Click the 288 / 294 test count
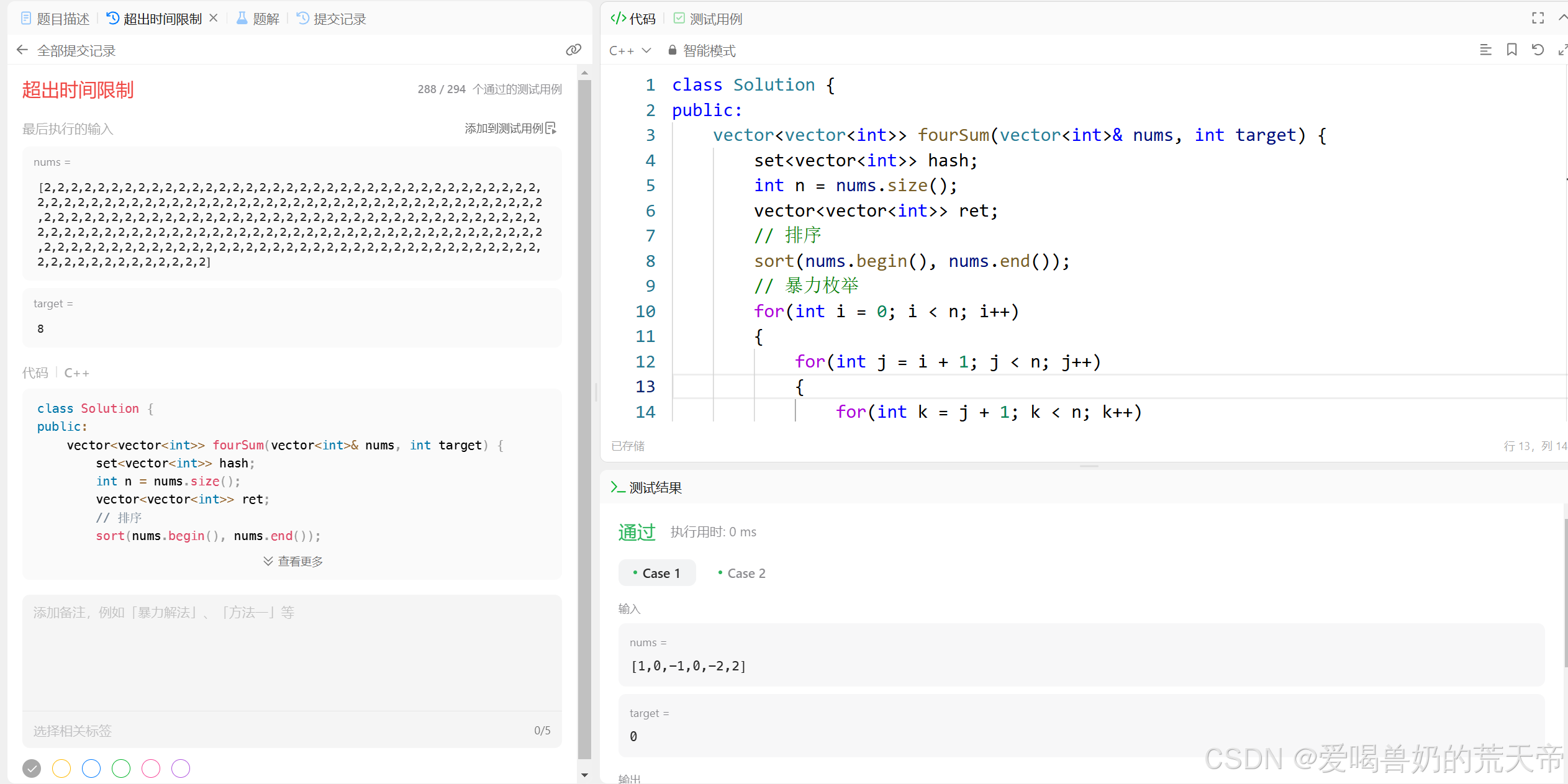Screen dimensions: 1568x784 [x=442, y=89]
